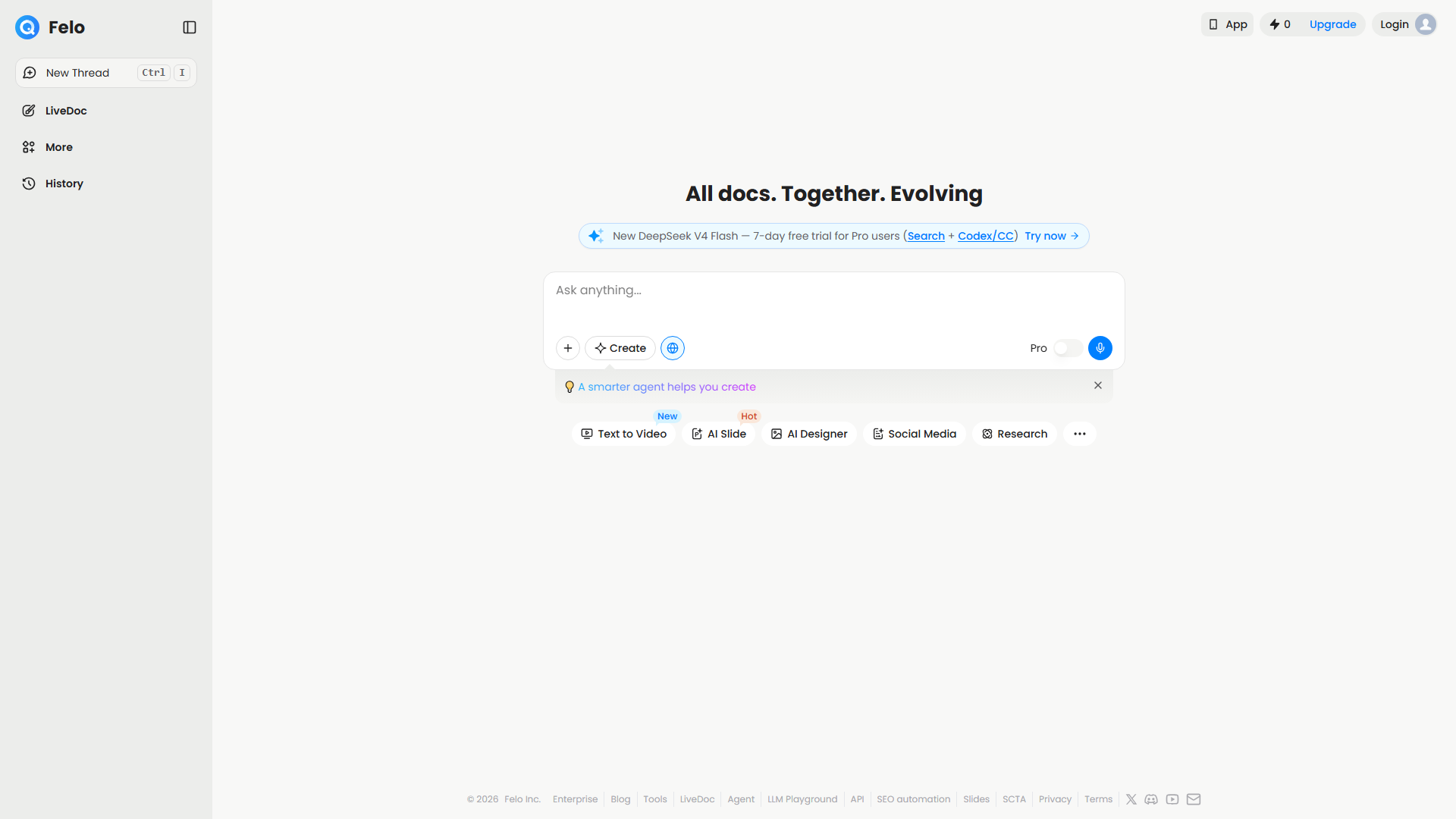The image size is (1456, 819).
Task: Open the Discord icon in footer
Action: [x=1151, y=799]
